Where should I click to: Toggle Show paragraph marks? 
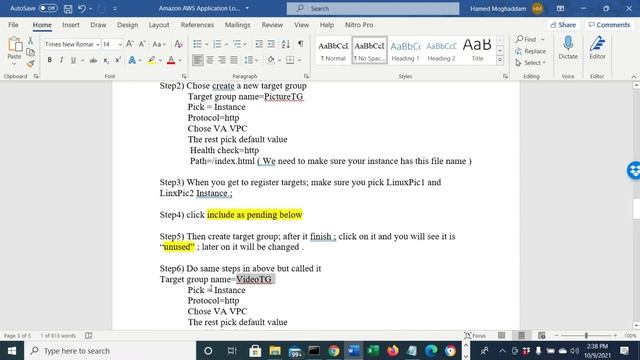click(x=300, y=44)
